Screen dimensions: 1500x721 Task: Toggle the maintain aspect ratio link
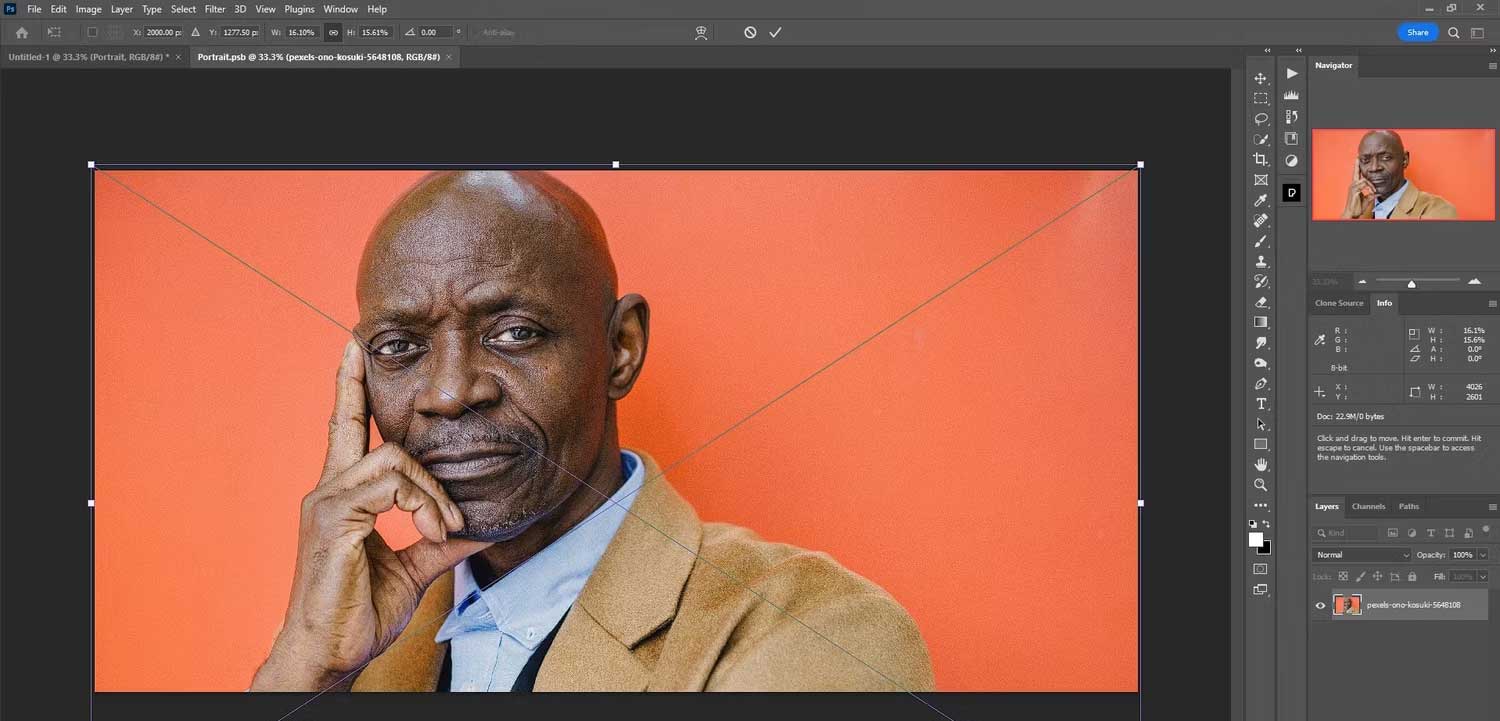(x=334, y=33)
